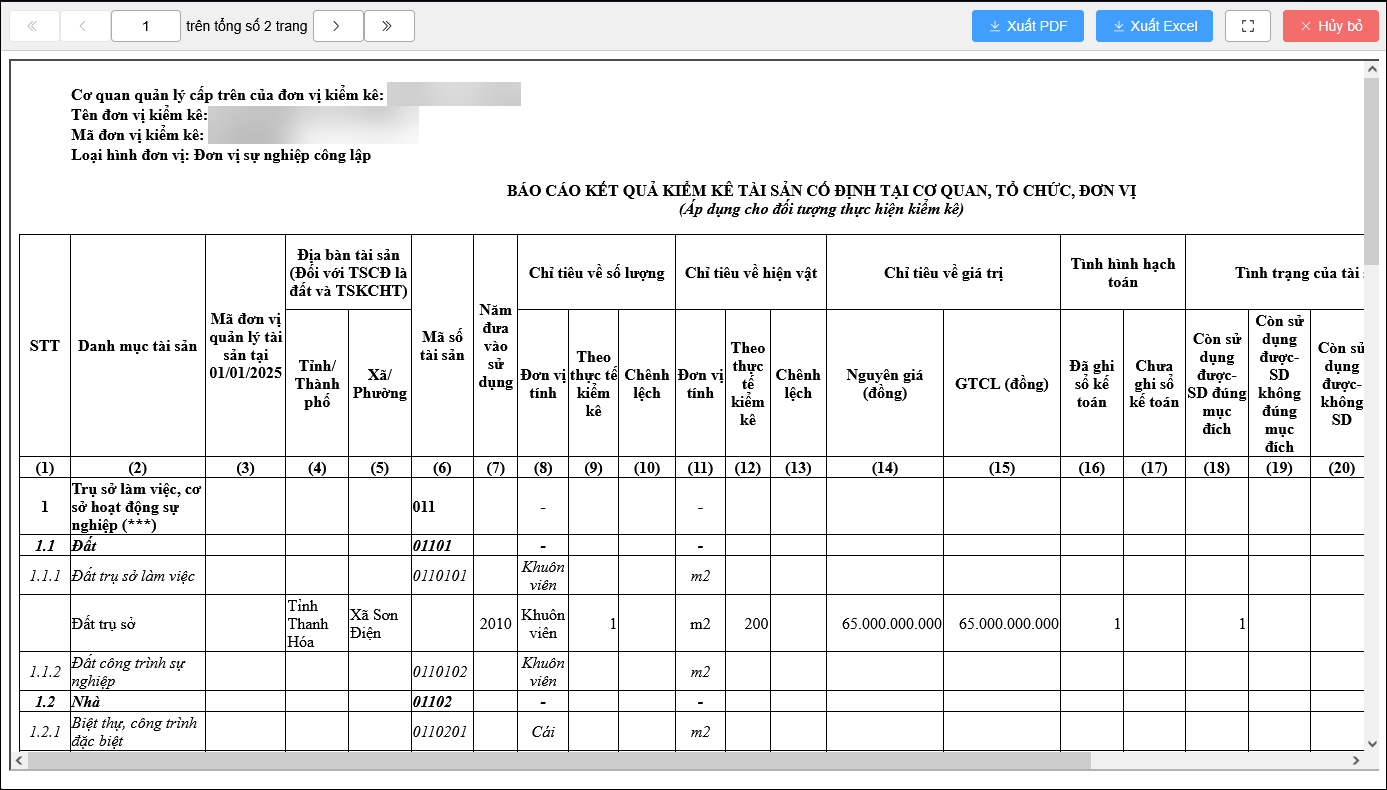
Task: Click the horizontal scrollbar thumb
Action: [x=560, y=761]
